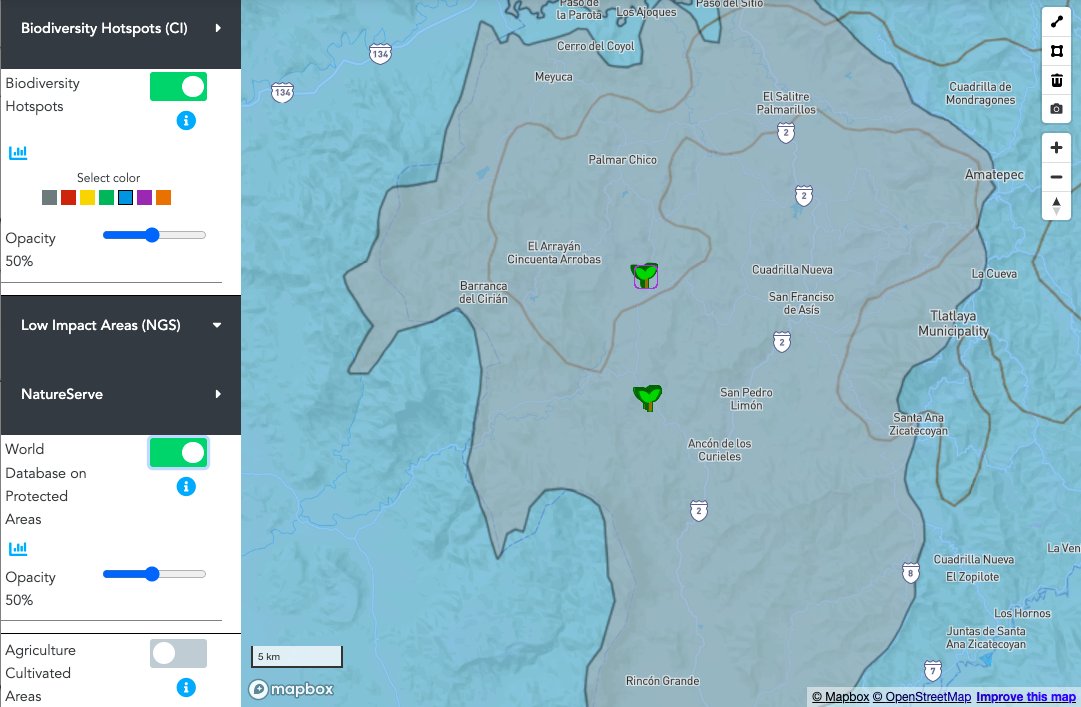
Task: Click the San Francisco de Asís label
Action: click(x=801, y=303)
